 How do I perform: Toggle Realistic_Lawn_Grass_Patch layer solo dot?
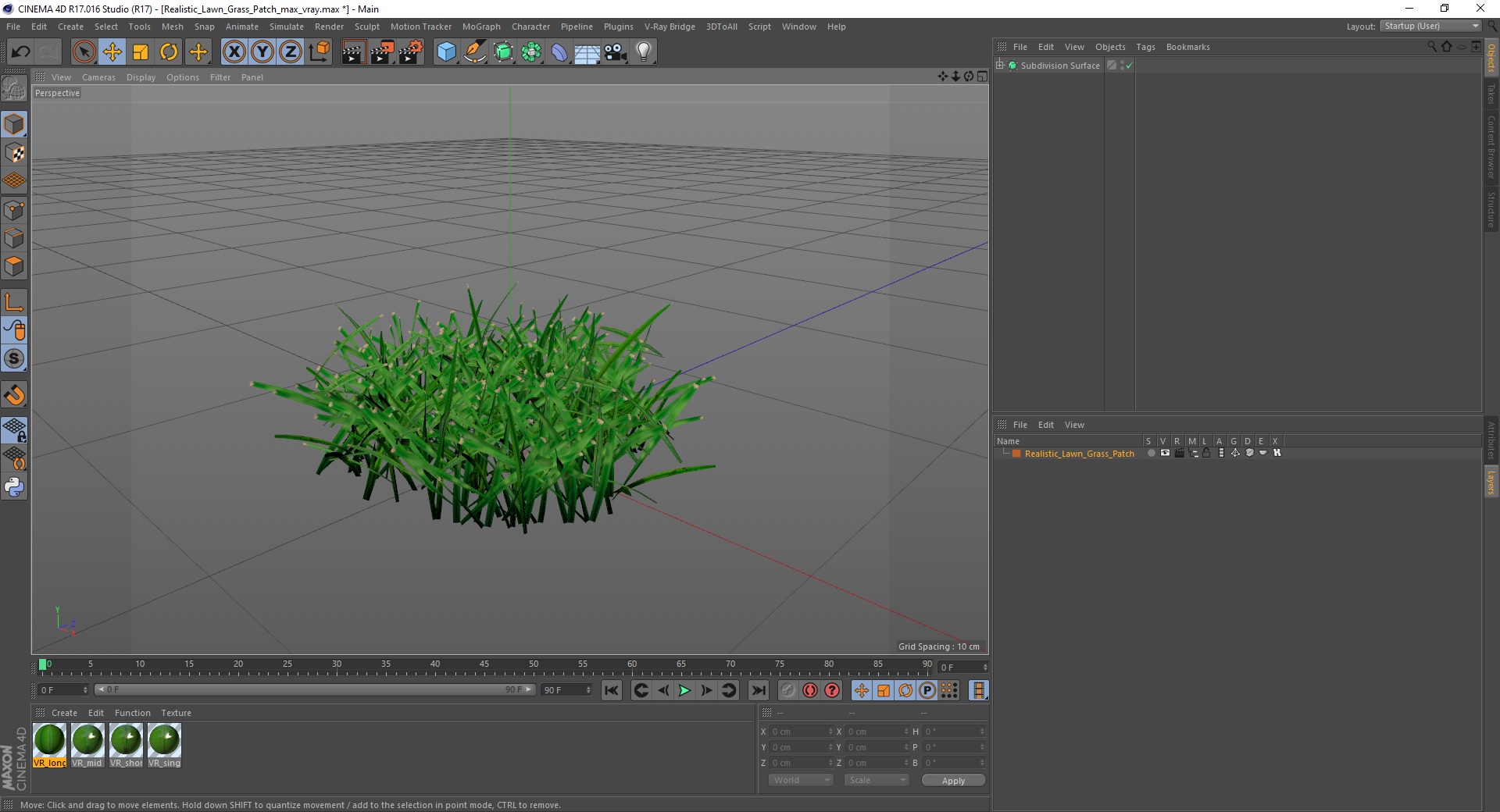click(1151, 453)
